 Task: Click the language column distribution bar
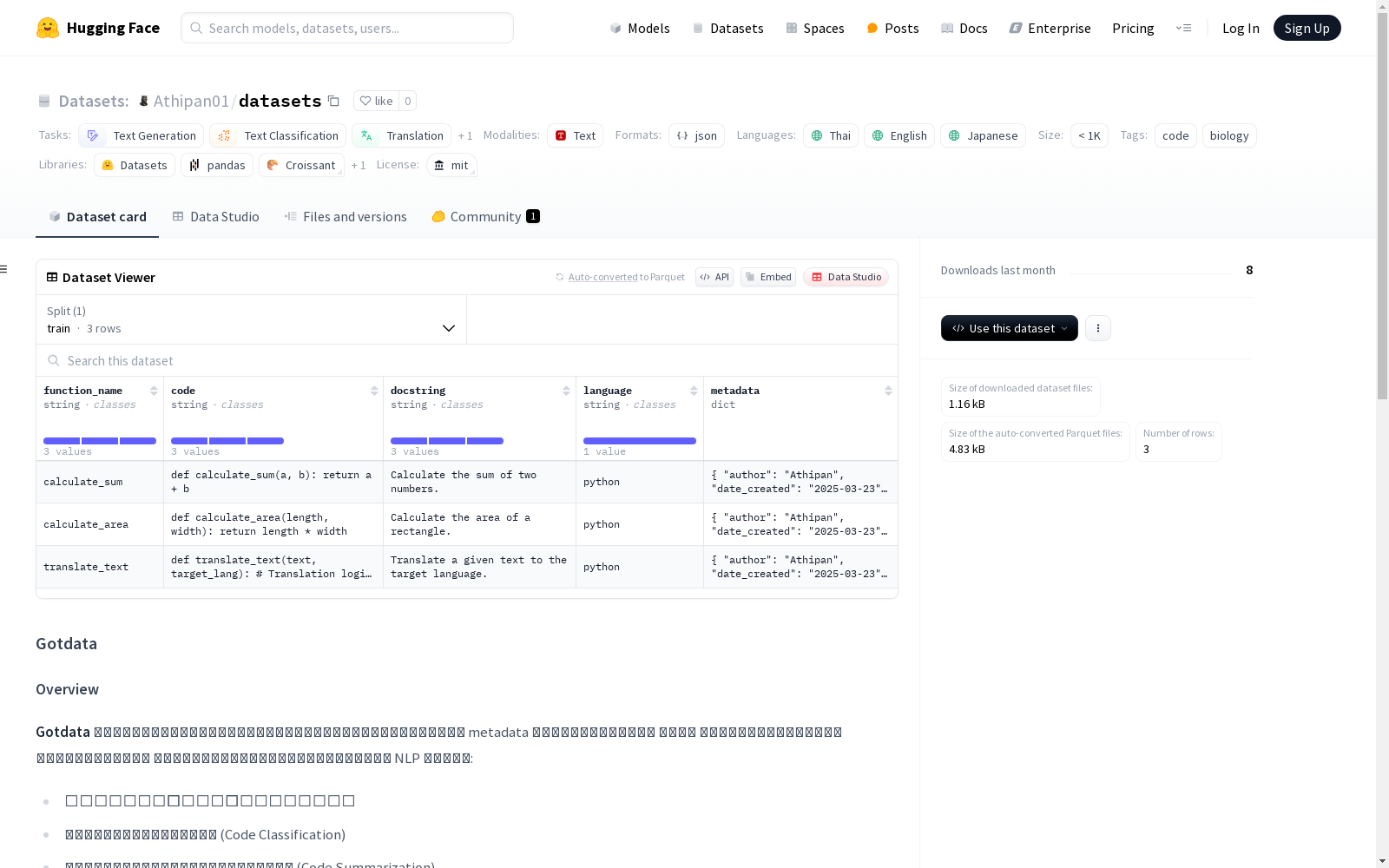640,441
